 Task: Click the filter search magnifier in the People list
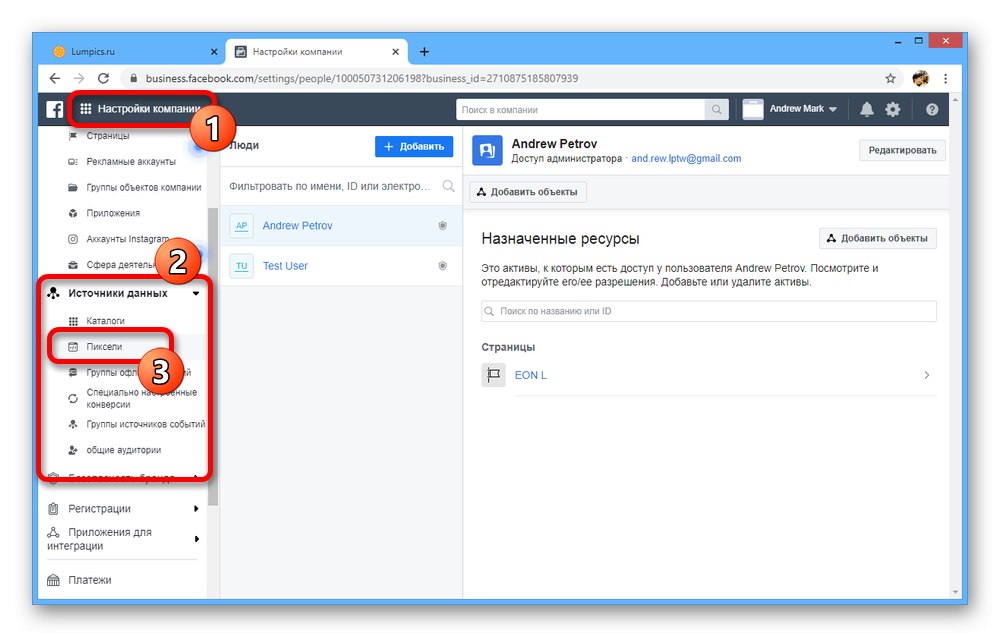point(448,186)
